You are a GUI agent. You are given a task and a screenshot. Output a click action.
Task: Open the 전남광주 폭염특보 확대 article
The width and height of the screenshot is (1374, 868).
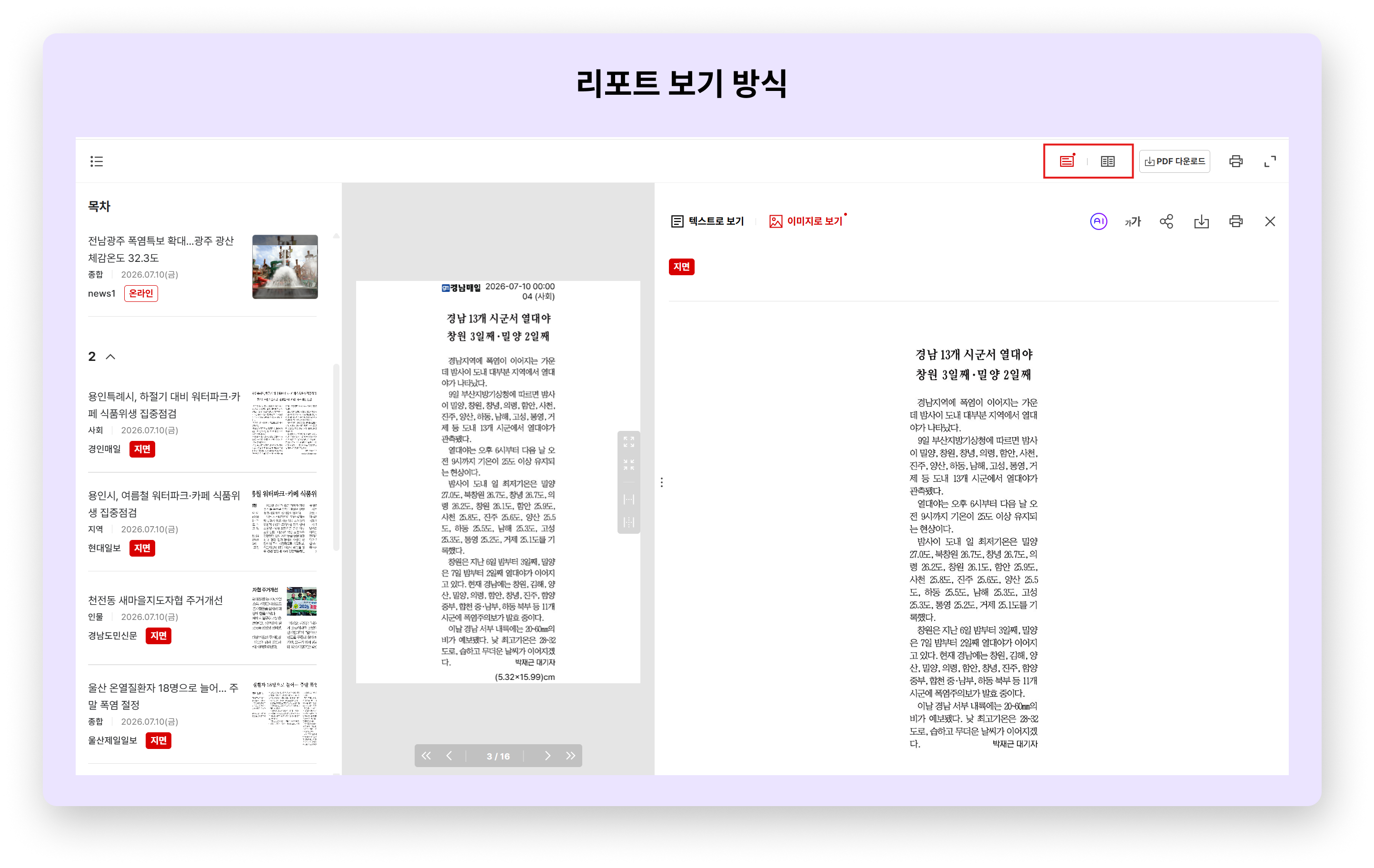pos(161,249)
